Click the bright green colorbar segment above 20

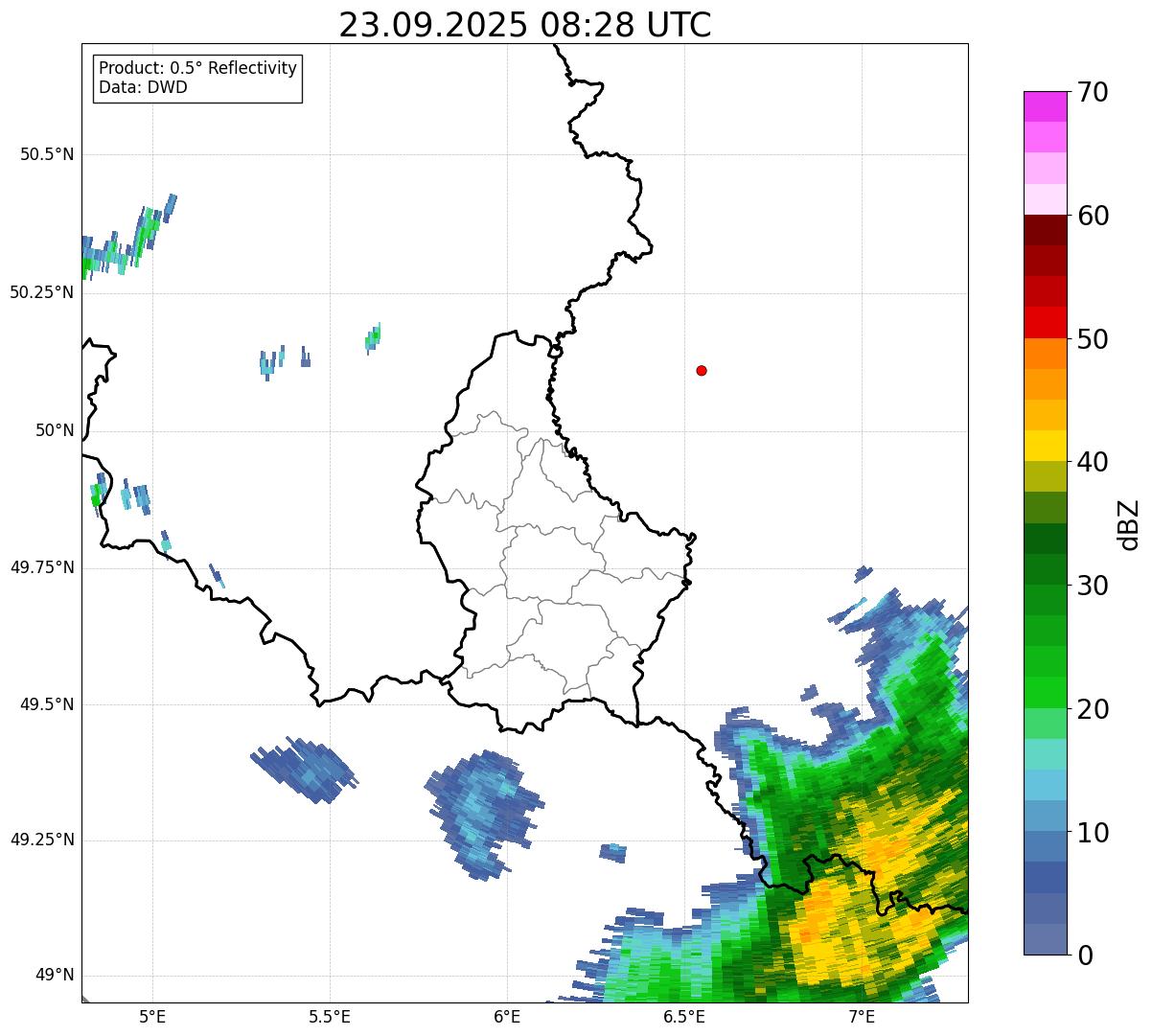(1045, 693)
